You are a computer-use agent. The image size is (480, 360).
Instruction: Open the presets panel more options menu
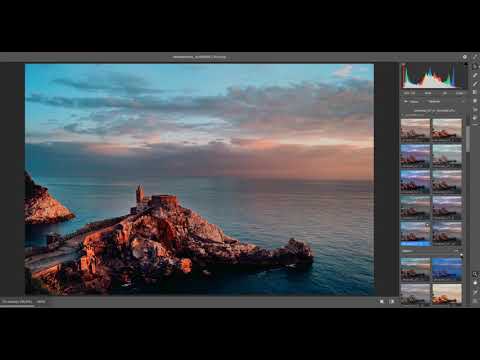click(x=463, y=102)
